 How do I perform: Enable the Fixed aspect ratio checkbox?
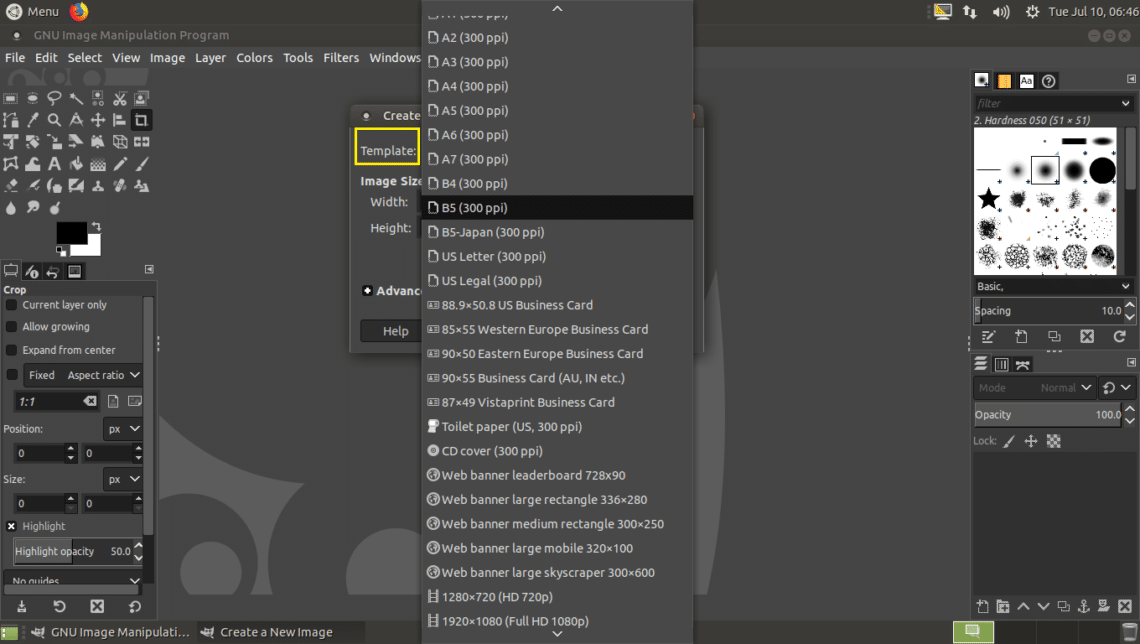point(12,375)
